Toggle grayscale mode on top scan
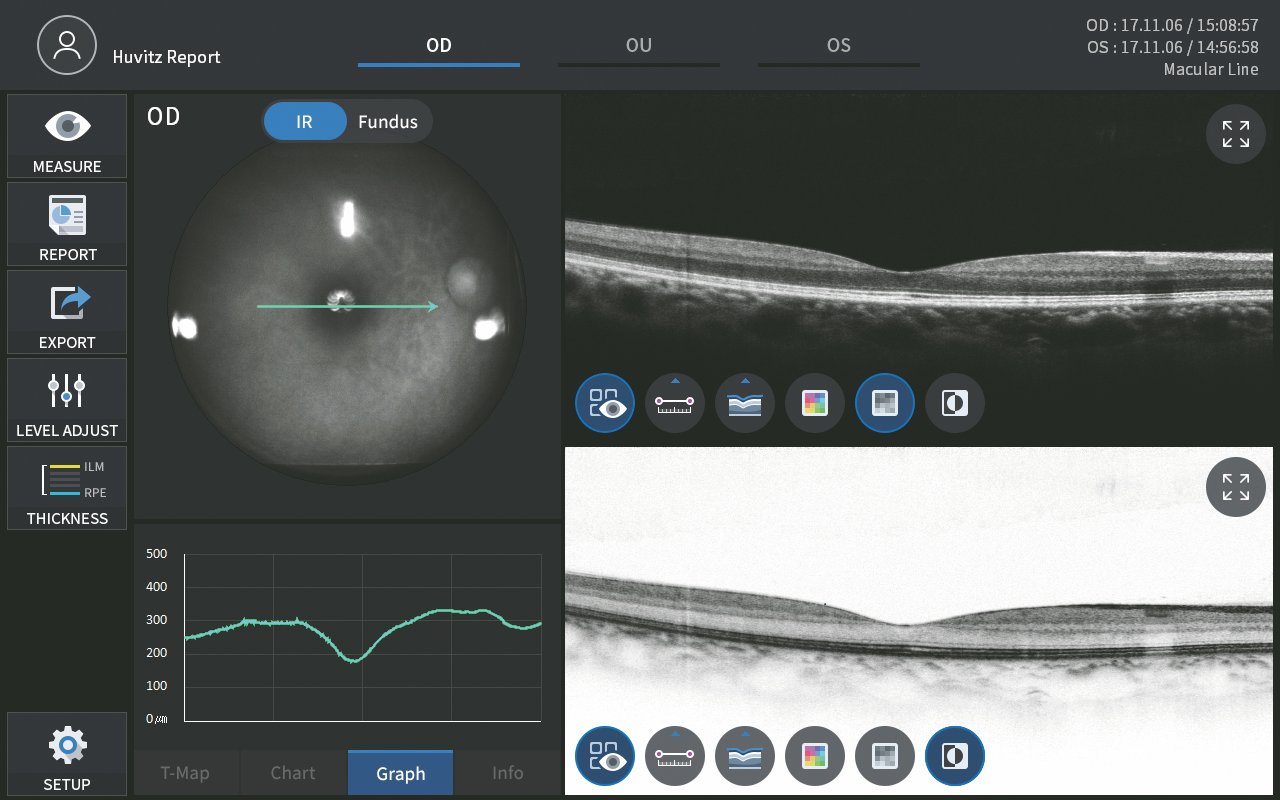This screenshot has height=800, width=1280. click(885, 403)
